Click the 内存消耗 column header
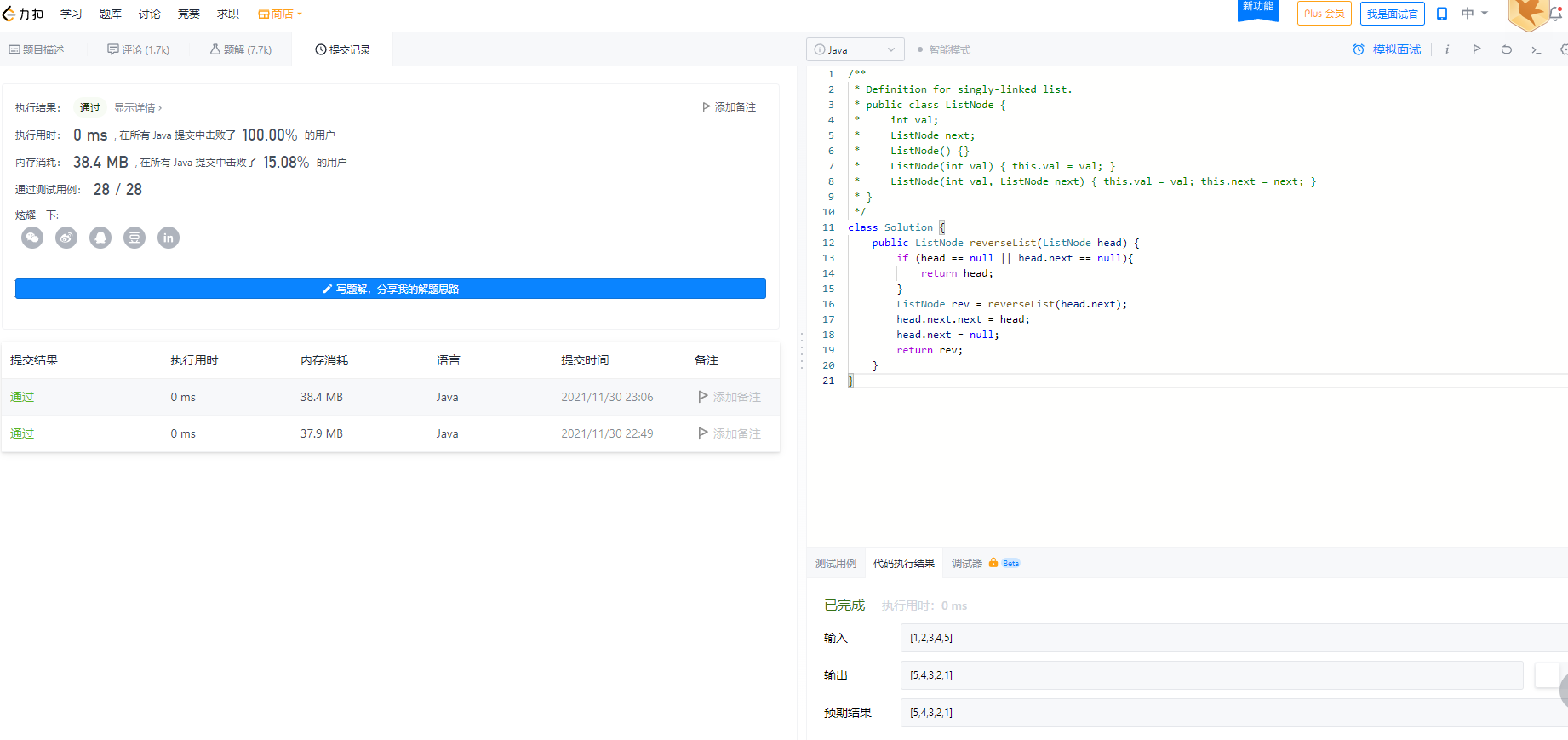This screenshot has height=740, width=1568. (324, 360)
